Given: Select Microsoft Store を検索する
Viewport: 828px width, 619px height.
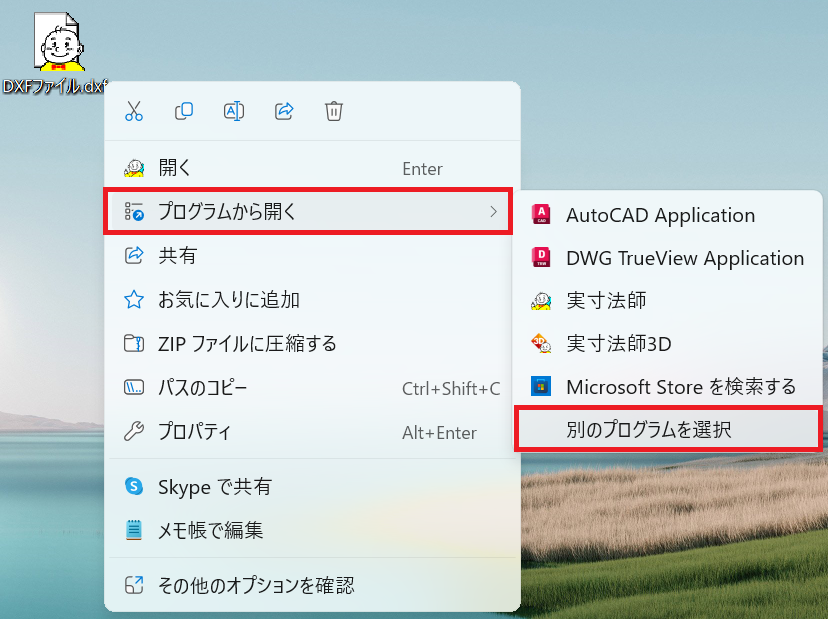Looking at the screenshot, I should 668,387.
